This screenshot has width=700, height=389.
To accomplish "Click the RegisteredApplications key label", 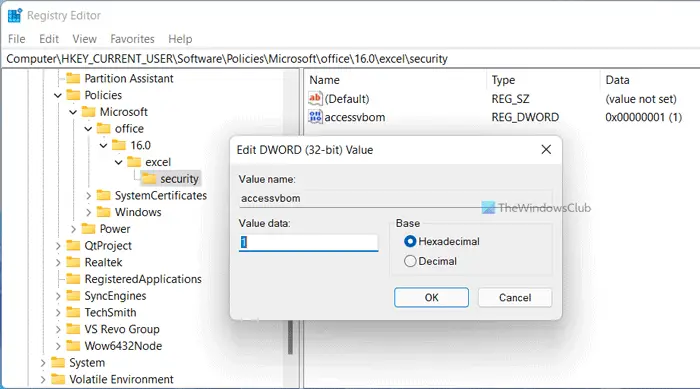I will click(143, 279).
